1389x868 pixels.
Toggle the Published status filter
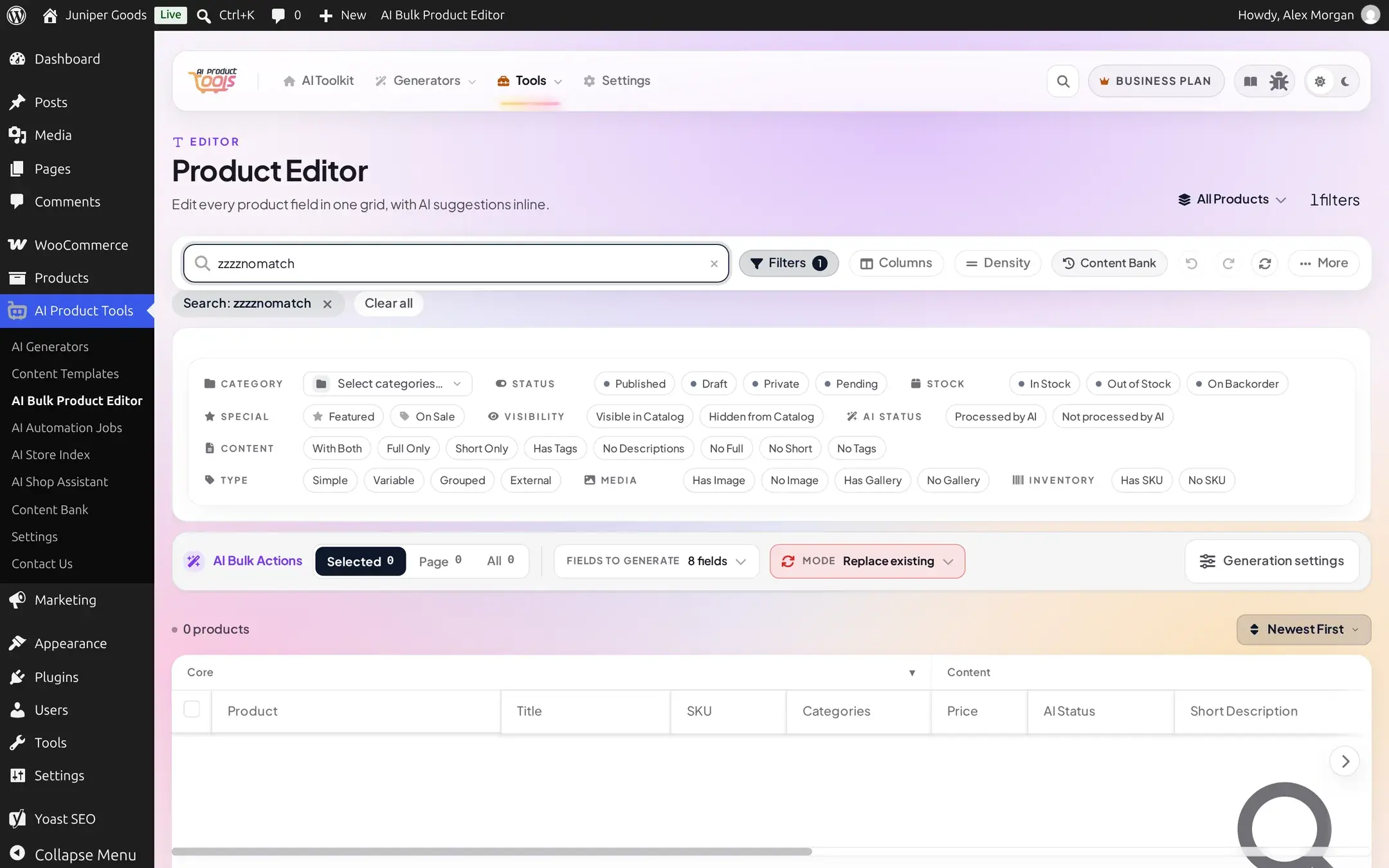(x=634, y=384)
